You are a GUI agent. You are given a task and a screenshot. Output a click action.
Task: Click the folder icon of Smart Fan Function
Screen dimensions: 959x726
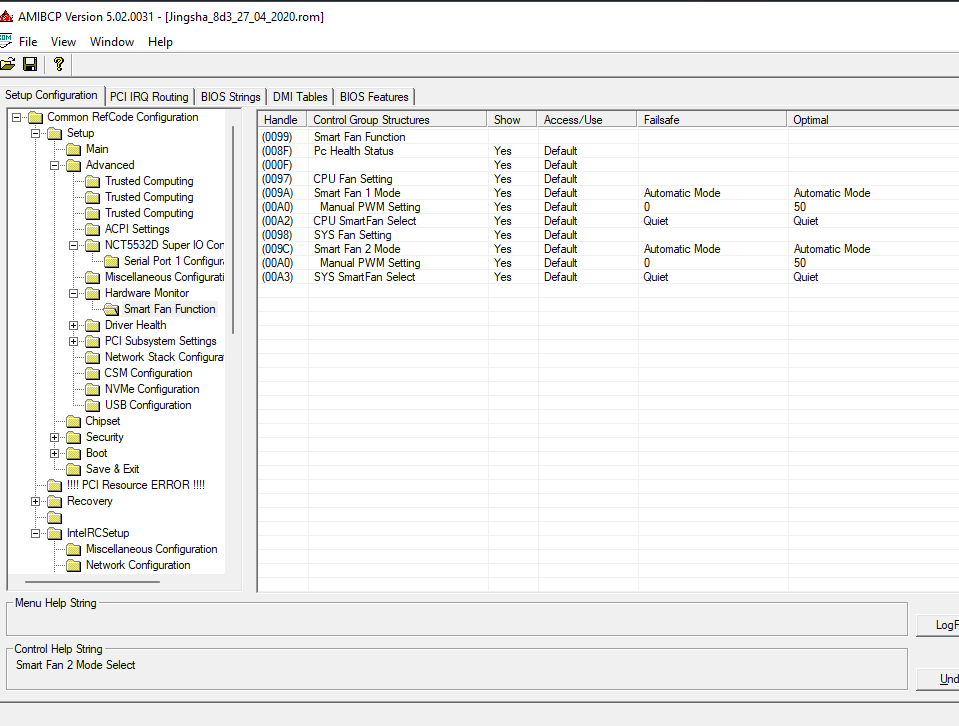[111, 309]
